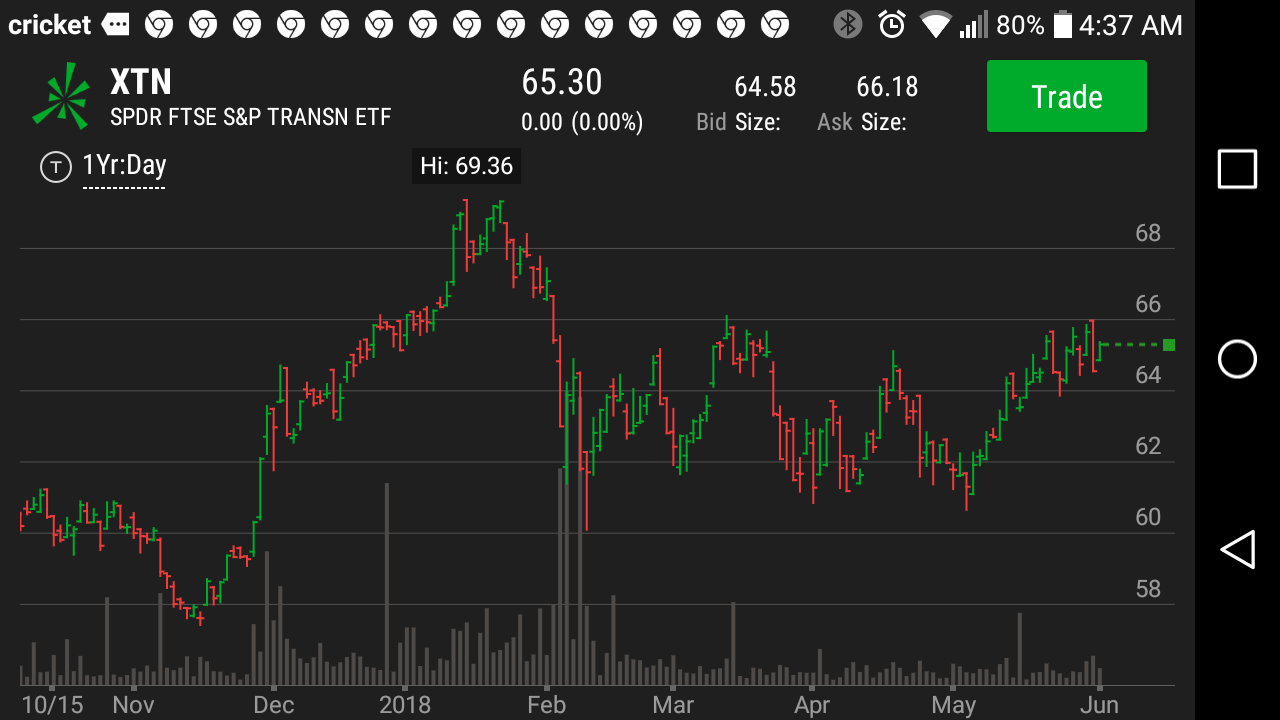Tap the alarm clock status icon
Viewport: 1280px width, 720px height.
[x=891, y=25]
